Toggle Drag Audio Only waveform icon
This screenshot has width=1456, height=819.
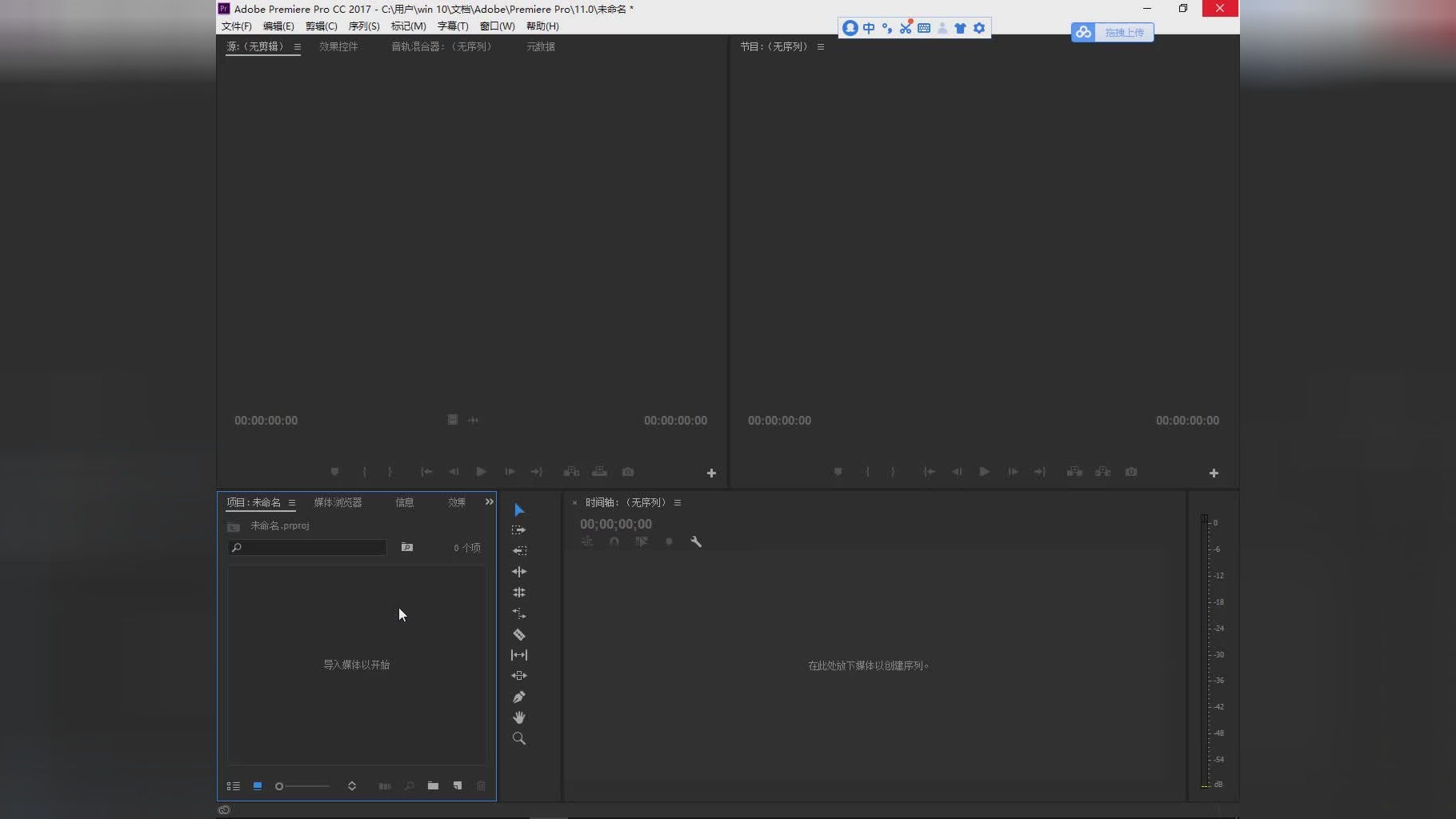(474, 420)
